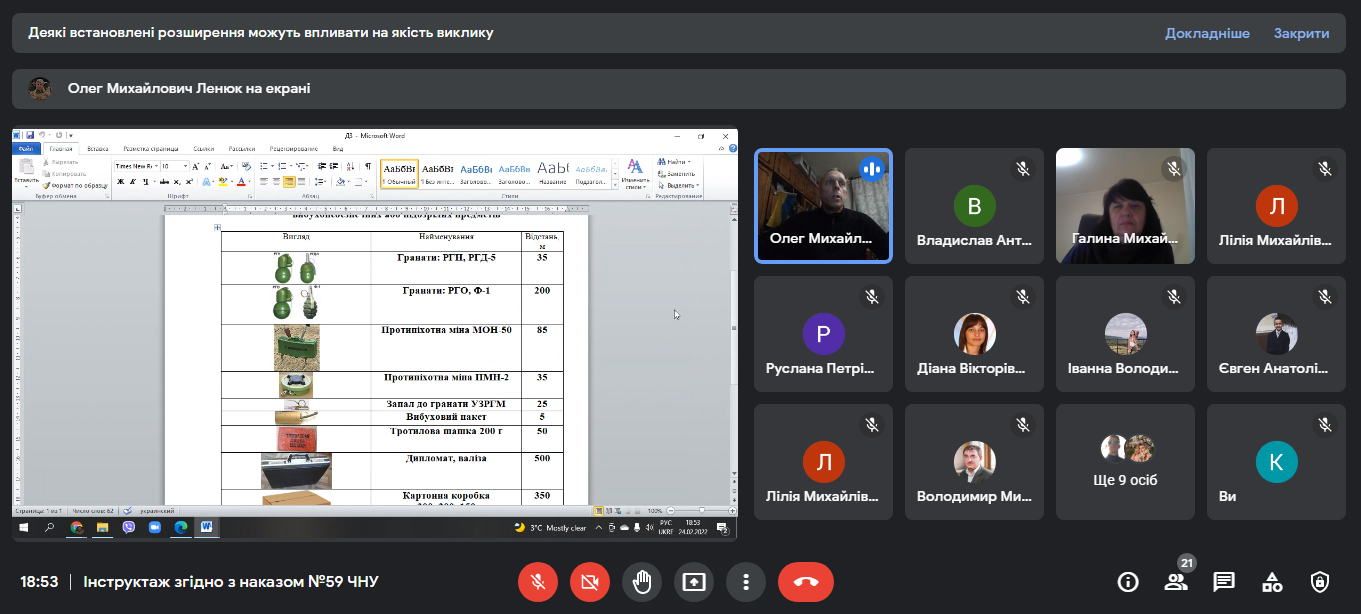The width and height of the screenshot is (1361, 614).
Task: Open the Windows Start button in shared screen
Action: coord(23,527)
